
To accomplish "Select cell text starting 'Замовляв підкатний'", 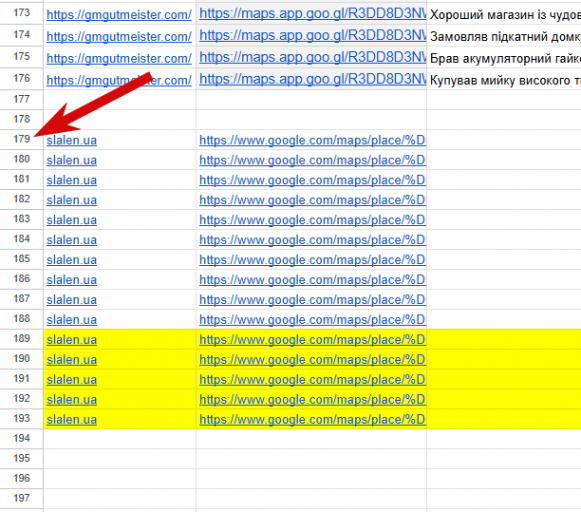I will 505,37.
